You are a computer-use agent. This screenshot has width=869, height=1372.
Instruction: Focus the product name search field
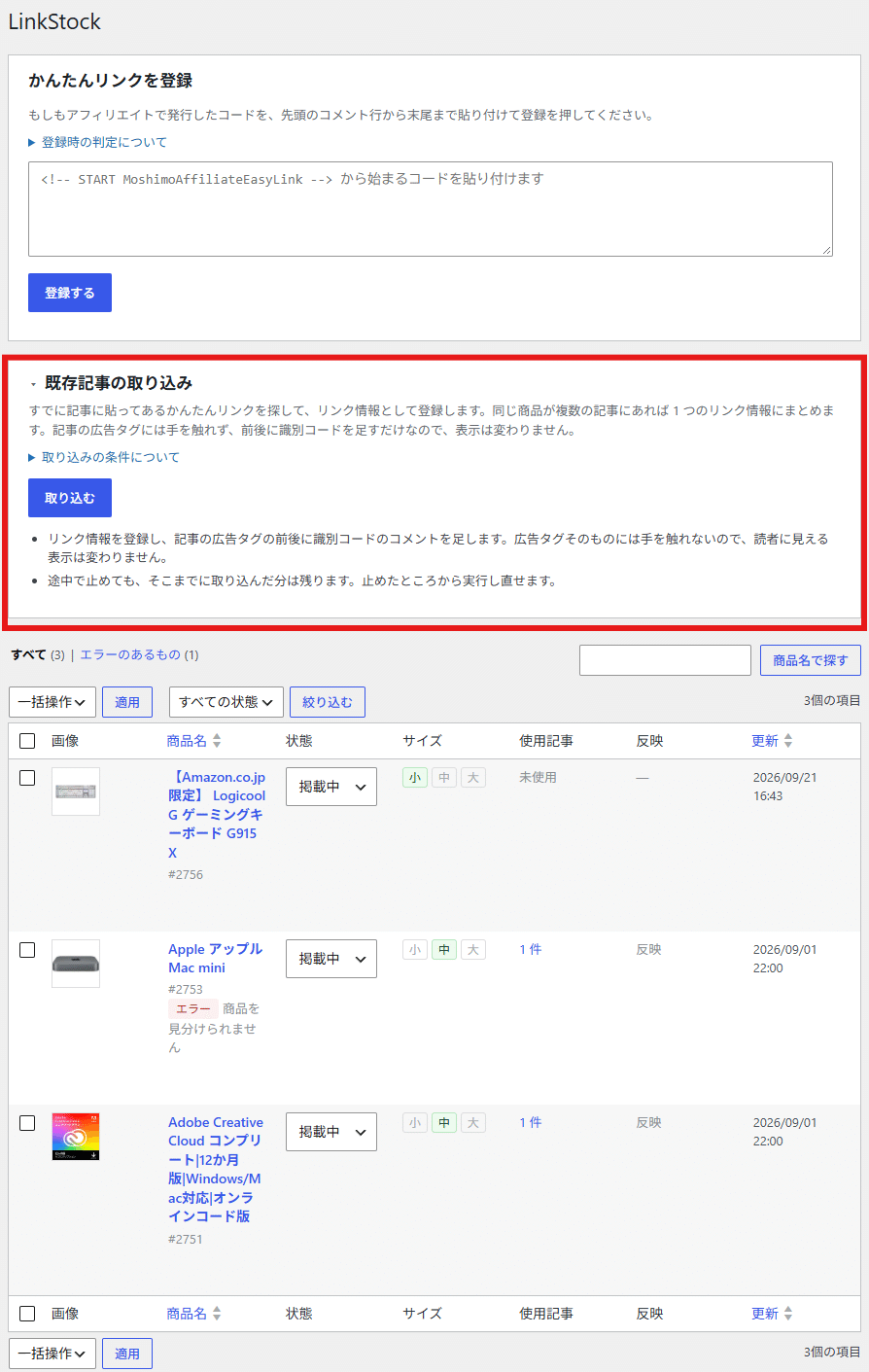pyautogui.click(x=665, y=660)
